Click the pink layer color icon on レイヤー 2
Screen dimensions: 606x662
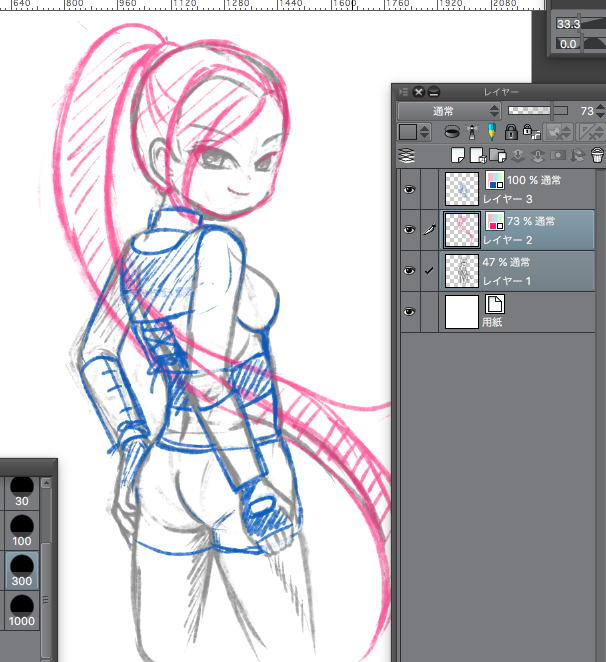[495, 221]
